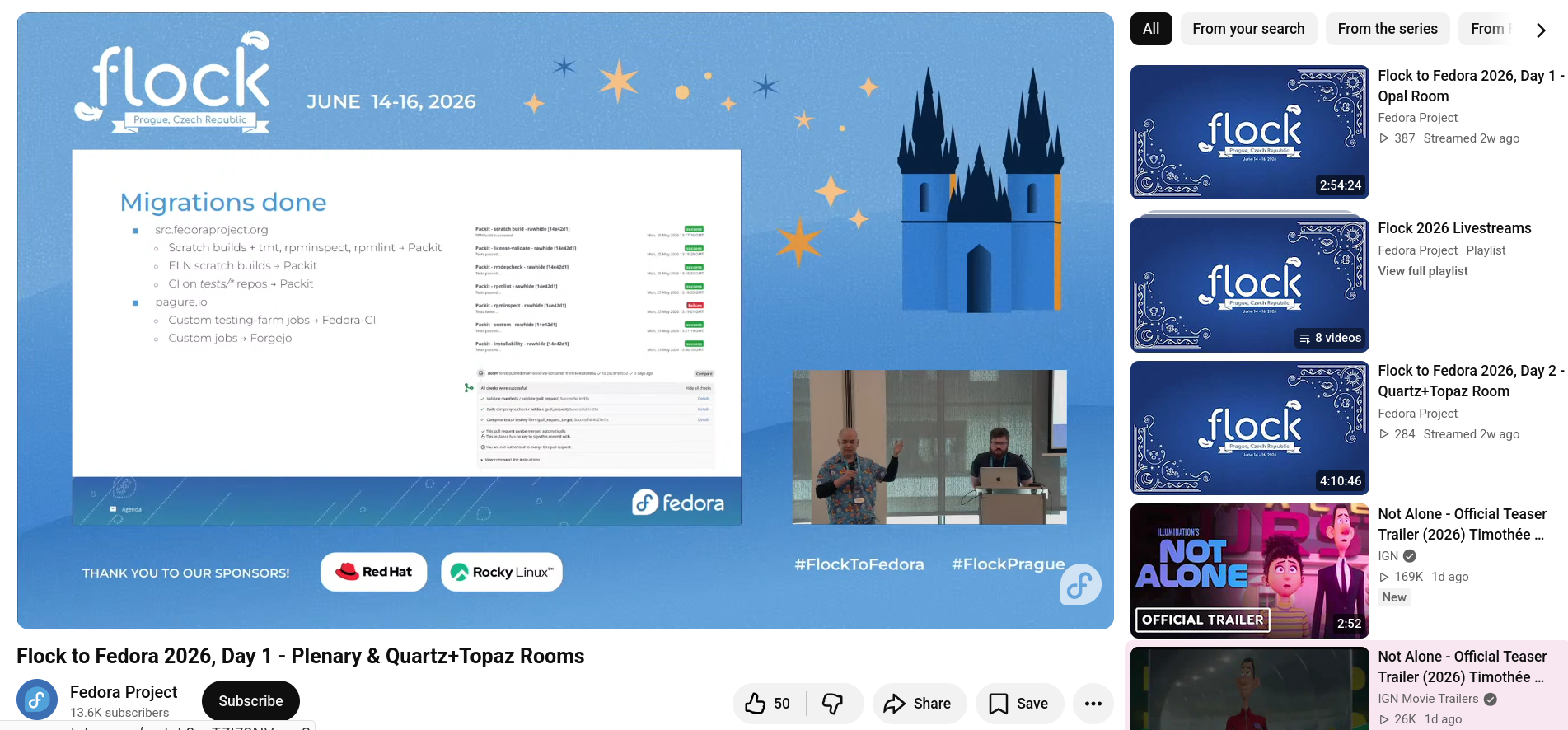Open Flock 2026 Livestreams title
This screenshot has width=1568, height=730.
coord(1454,228)
